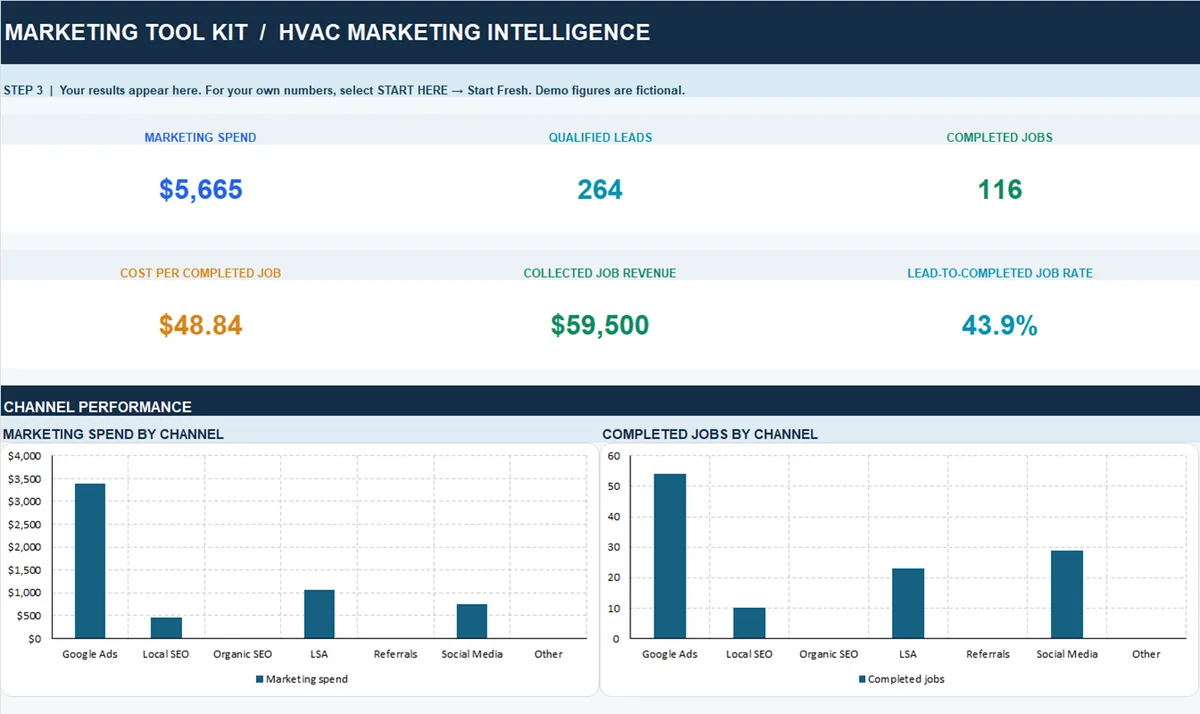Click the CHANNEL PERFORMANCE section header

click(x=98, y=407)
